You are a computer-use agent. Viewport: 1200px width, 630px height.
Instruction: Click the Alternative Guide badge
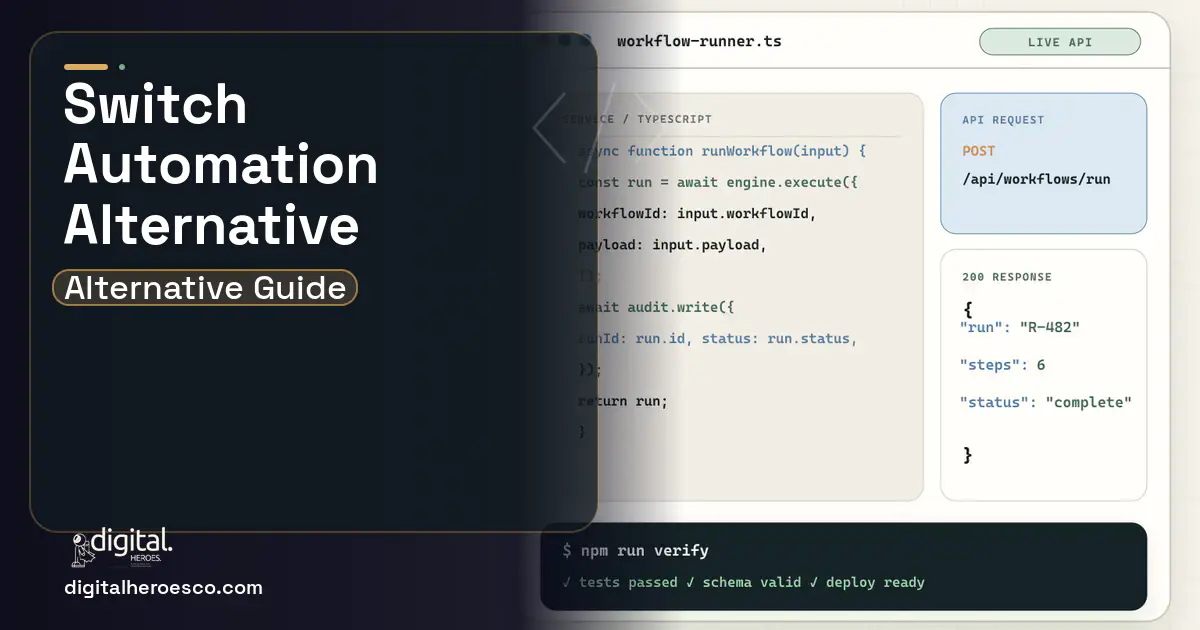coord(205,288)
